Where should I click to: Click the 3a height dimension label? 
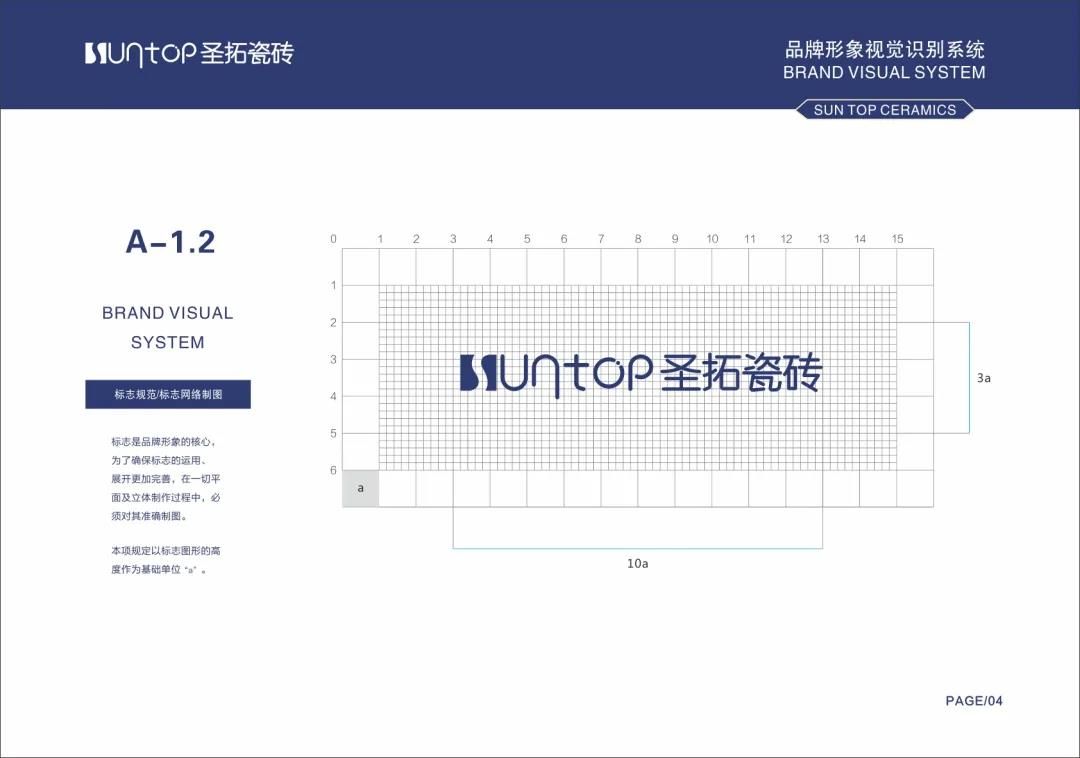(984, 378)
